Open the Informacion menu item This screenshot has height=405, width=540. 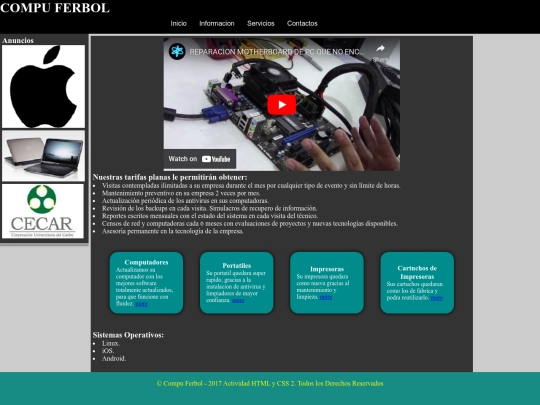(x=217, y=23)
